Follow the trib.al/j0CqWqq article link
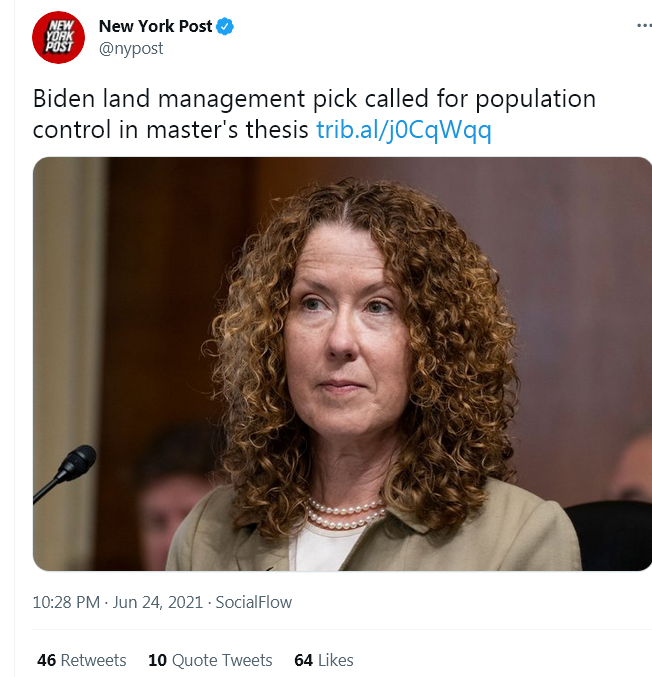Viewport: 652px width, 677px height. (404, 130)
